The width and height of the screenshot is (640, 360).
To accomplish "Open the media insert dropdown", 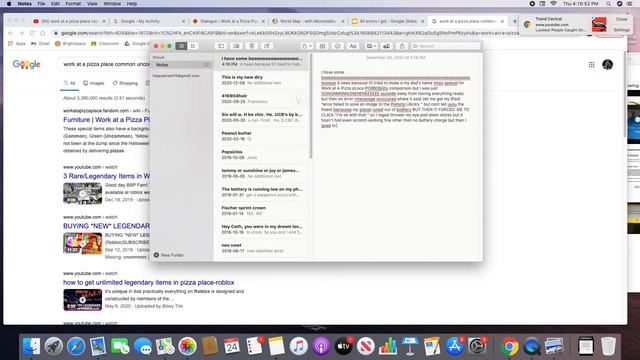I will click(371, 46).
